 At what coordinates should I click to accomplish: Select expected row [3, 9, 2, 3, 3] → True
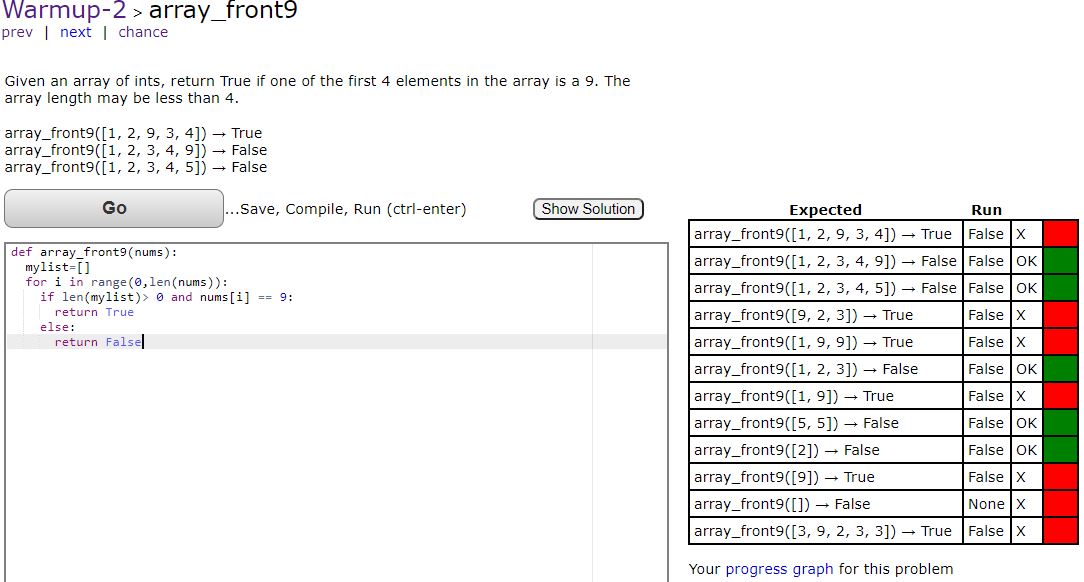pos(825,531)
